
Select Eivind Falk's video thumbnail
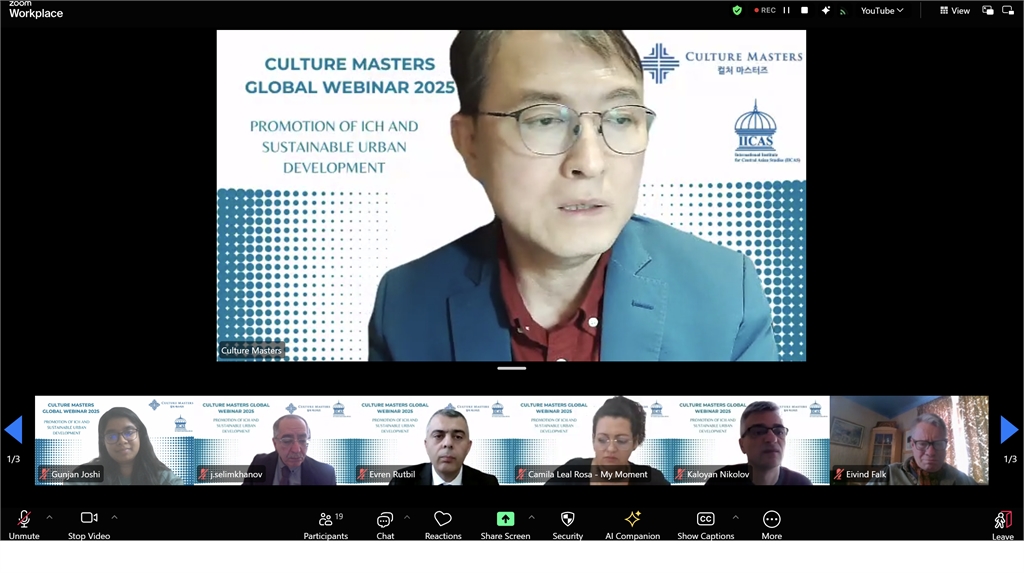pyautogui.click(x=909, y=440)
